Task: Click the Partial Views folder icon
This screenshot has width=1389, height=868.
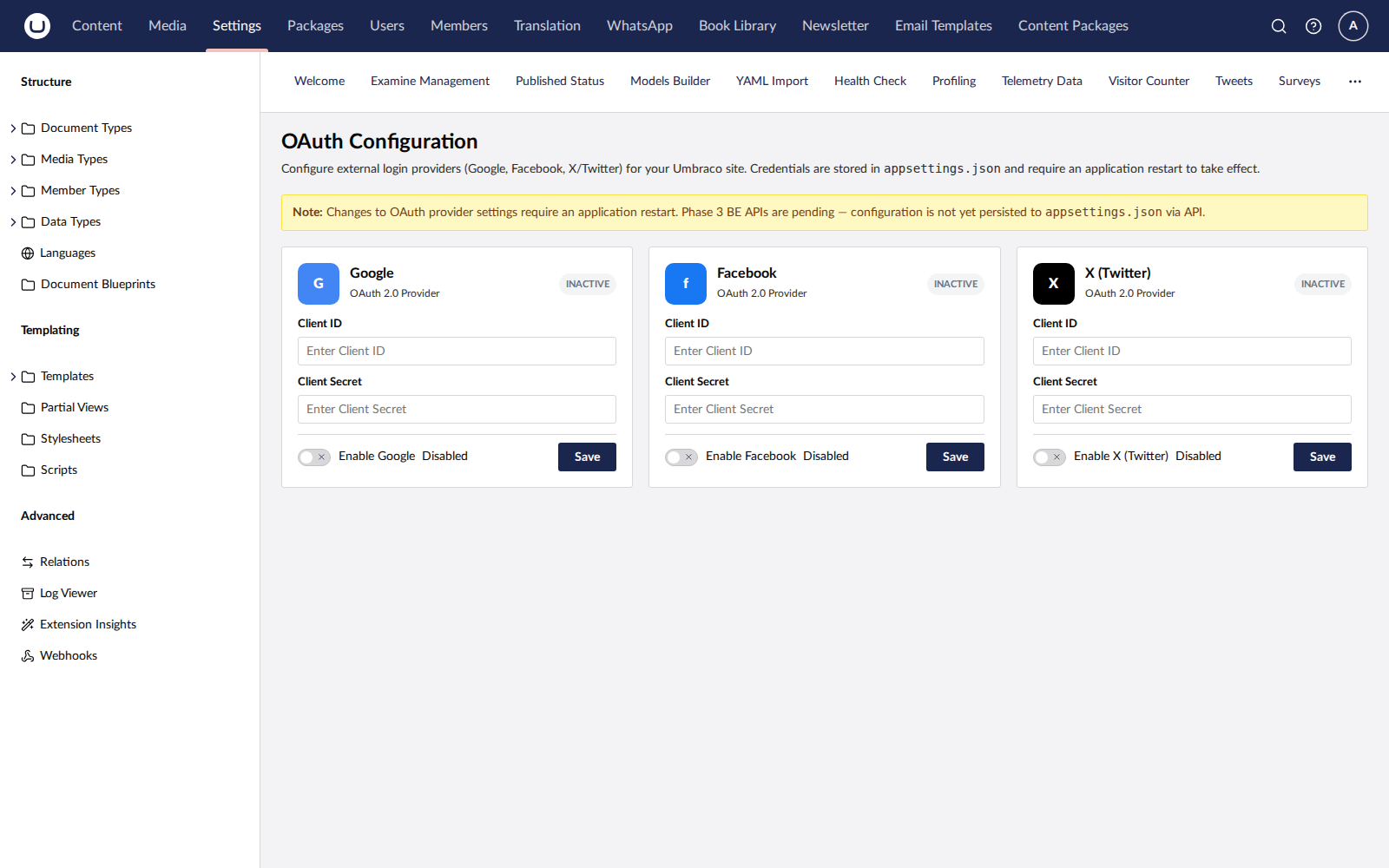Action: point(28,408)
